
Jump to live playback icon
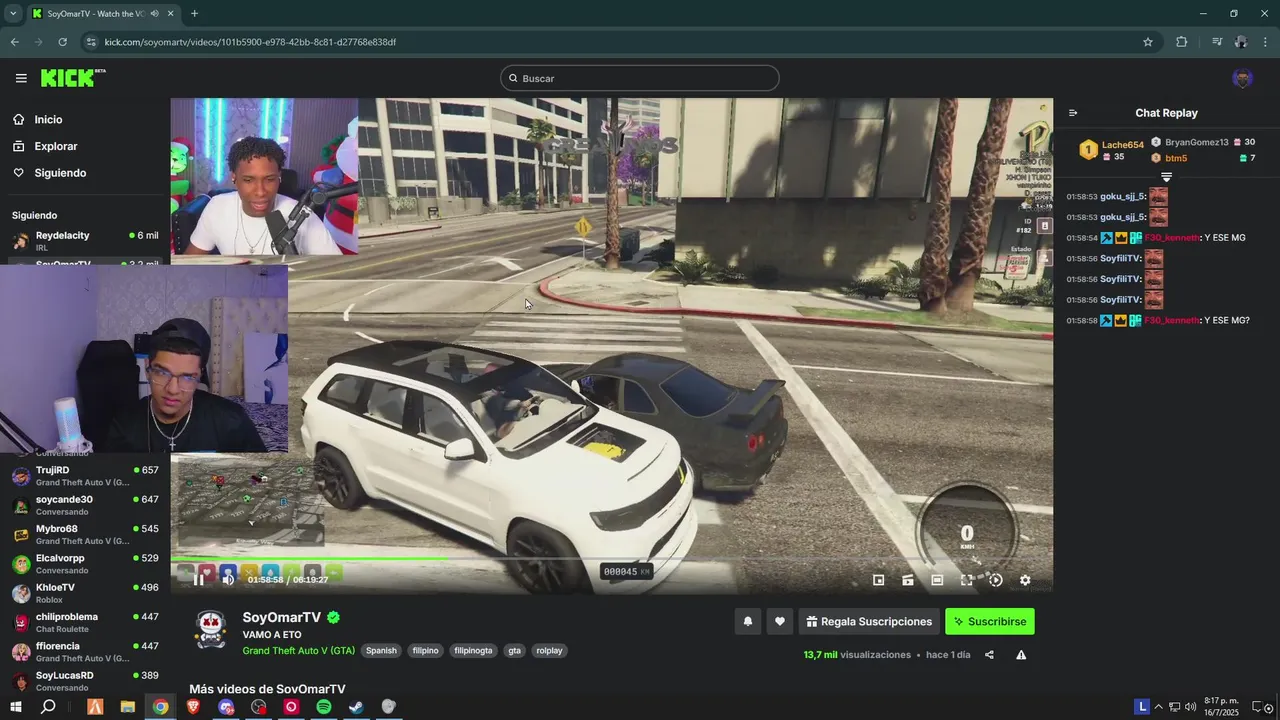(x=995, y=580)
